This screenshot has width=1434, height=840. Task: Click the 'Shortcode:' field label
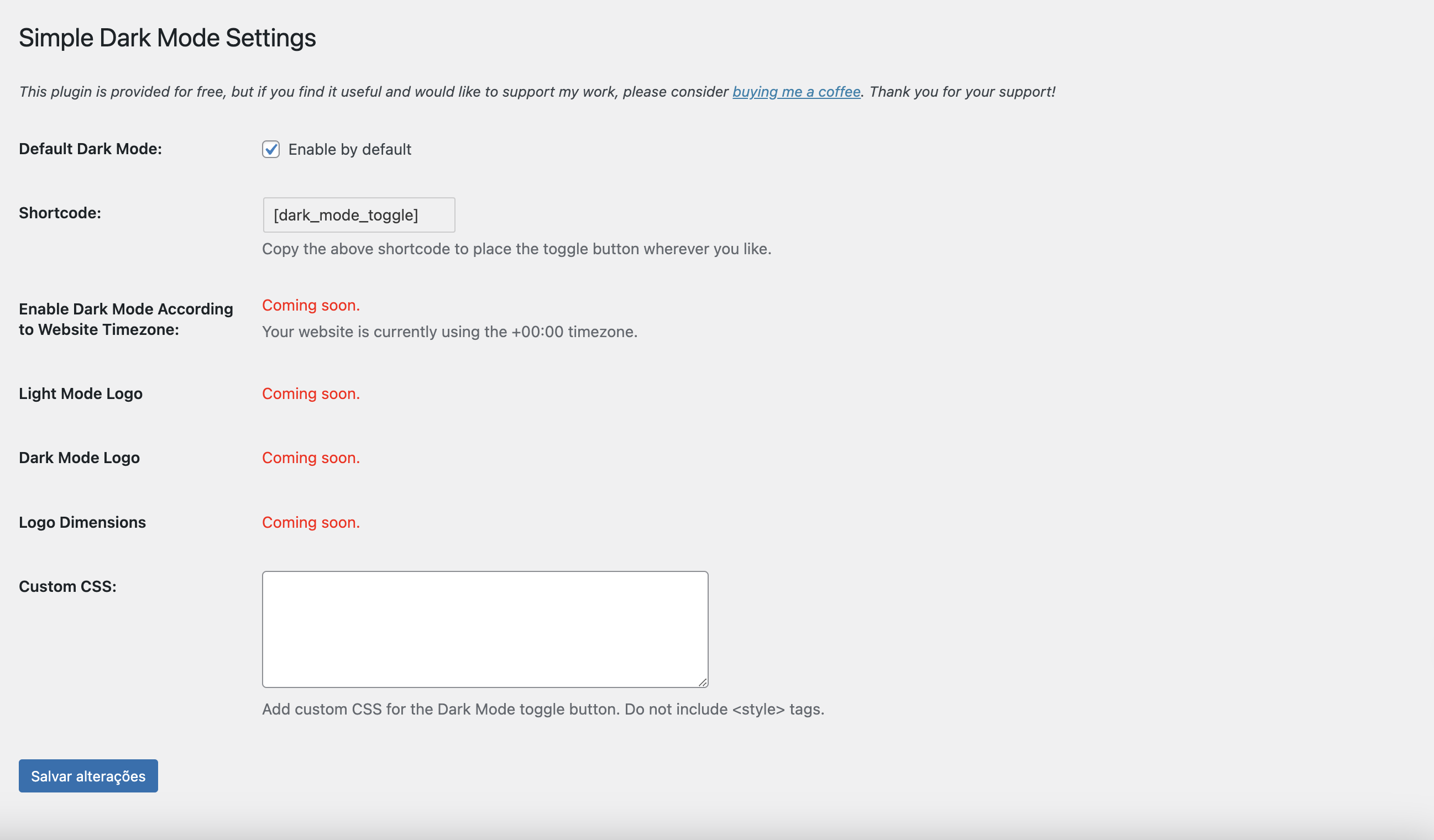coord(60,213)
